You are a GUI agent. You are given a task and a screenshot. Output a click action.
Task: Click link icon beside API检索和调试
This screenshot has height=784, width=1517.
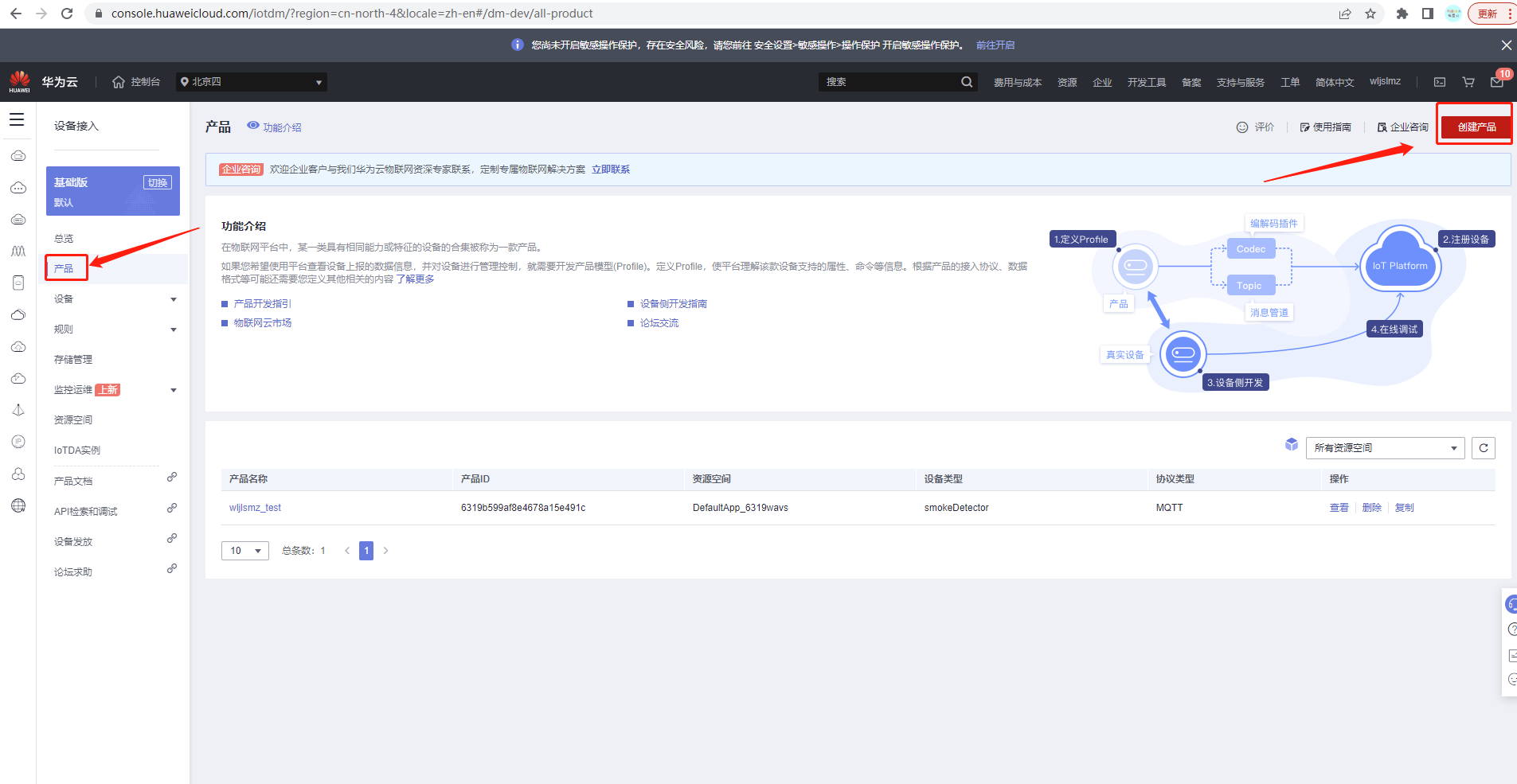click(x=171, y=508)
